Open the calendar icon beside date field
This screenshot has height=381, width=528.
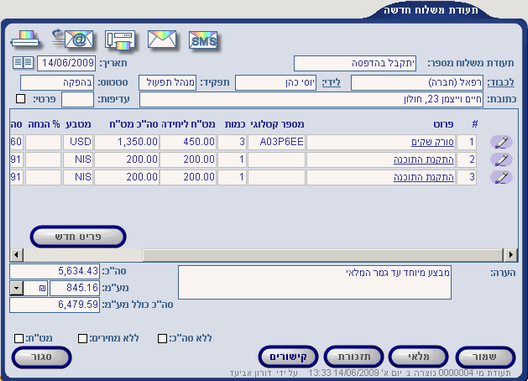23,63
